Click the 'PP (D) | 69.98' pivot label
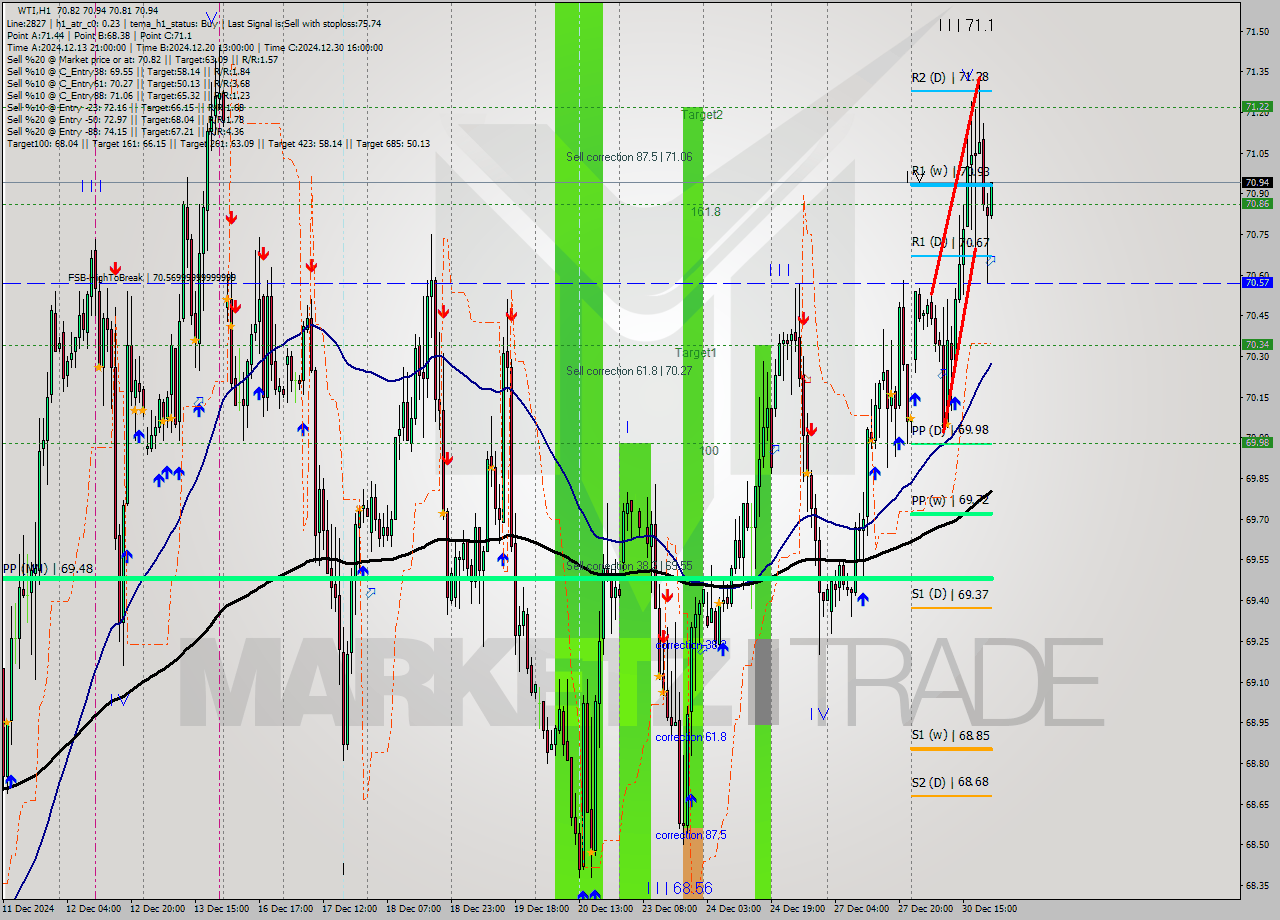The height and width of the screenshot is (920, 1280). (950, 430)
